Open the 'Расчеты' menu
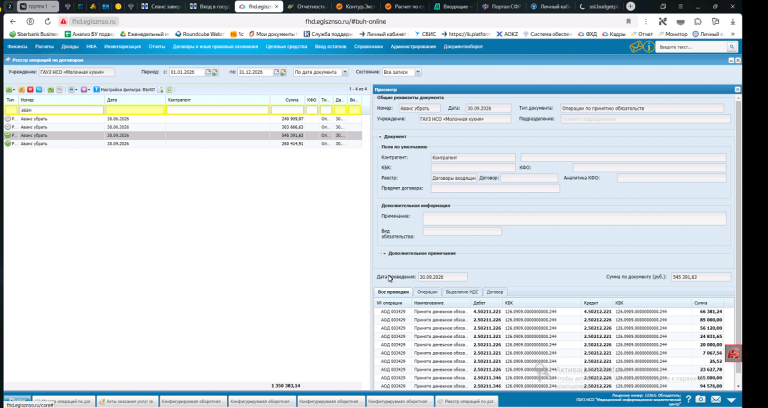The image size is (768, 408). (x=44, y=47)
